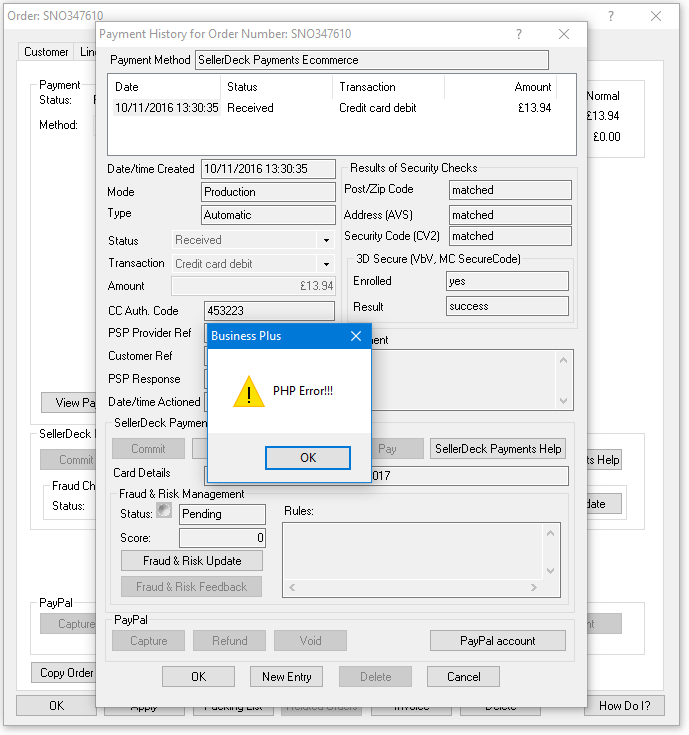Click the yellow warning triangle icon
The image size is (689, 735).
tap(249, 391)
